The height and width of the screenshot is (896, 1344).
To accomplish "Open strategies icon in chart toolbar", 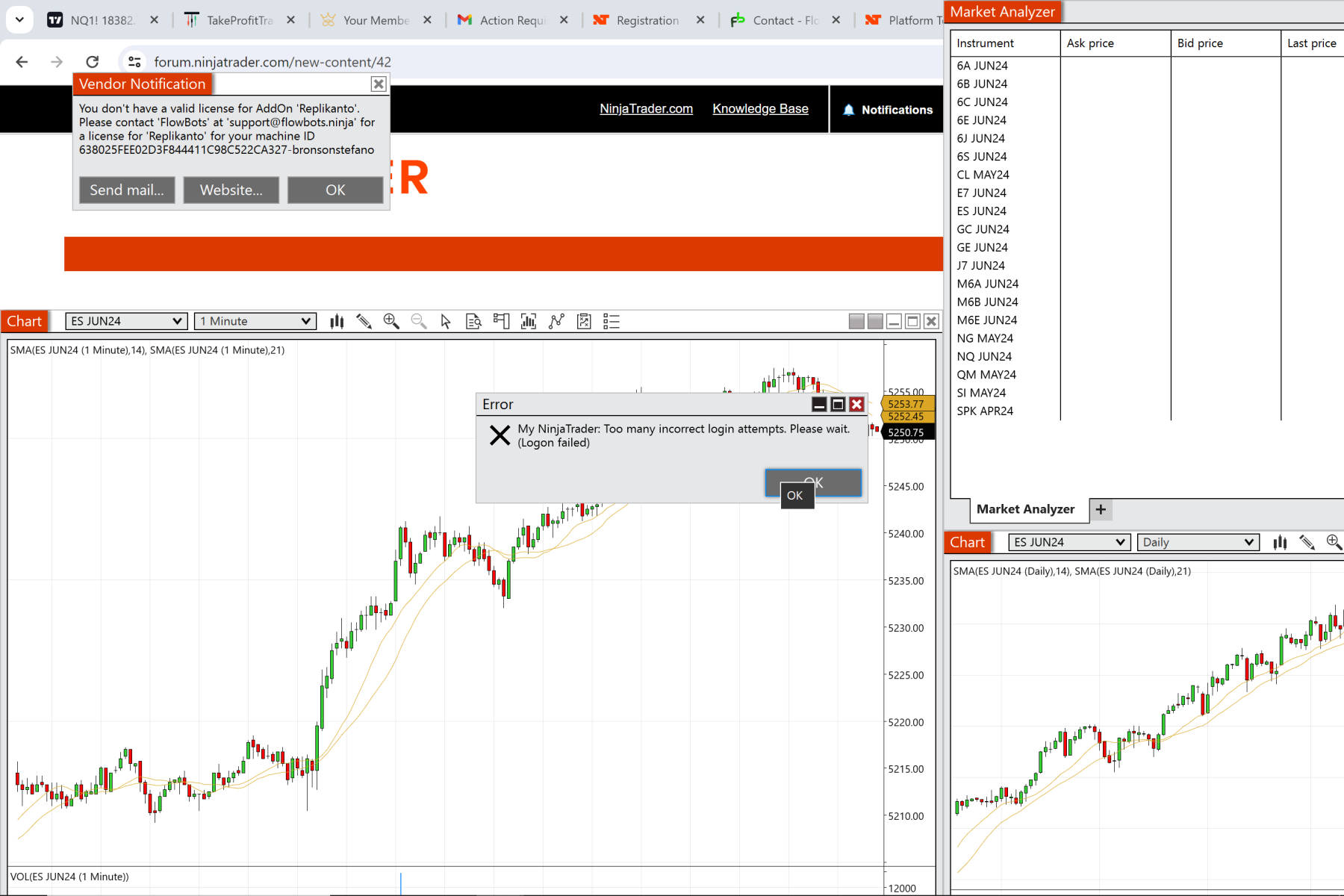I will [584, 321].
